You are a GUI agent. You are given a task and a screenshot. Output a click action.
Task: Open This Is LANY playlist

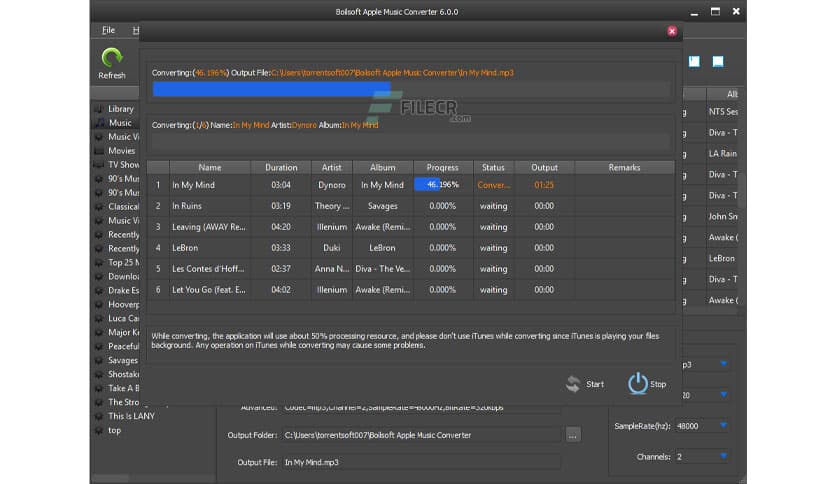click(131, 416)
